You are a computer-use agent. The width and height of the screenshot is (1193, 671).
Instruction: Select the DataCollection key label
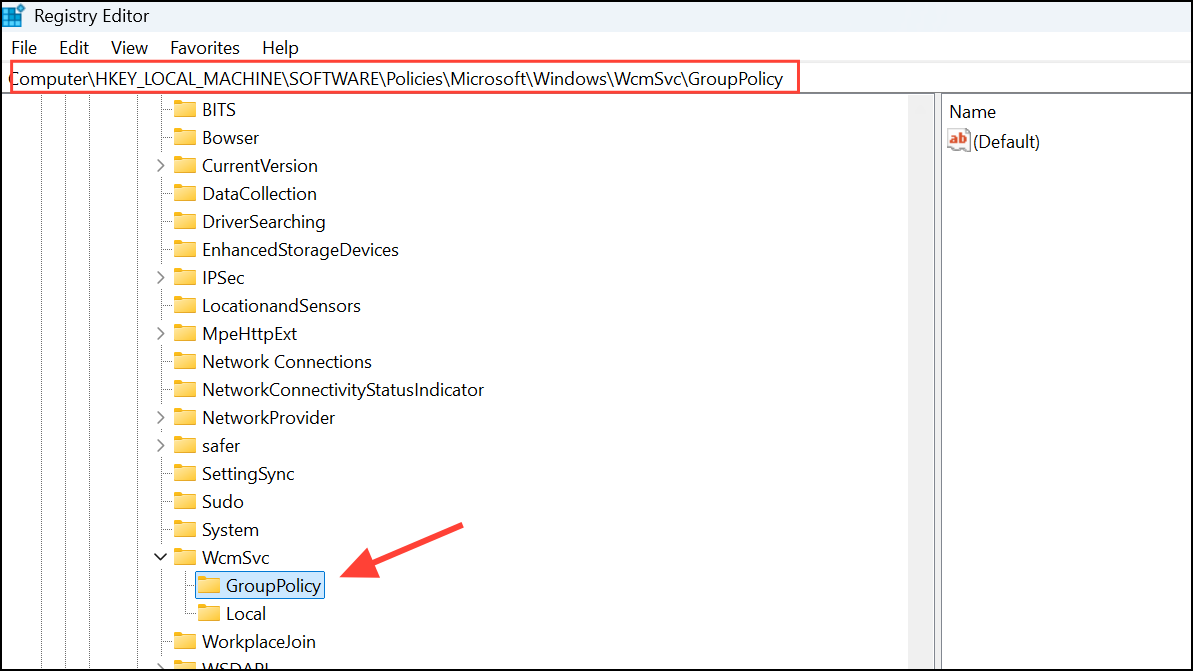pos(259,193)
